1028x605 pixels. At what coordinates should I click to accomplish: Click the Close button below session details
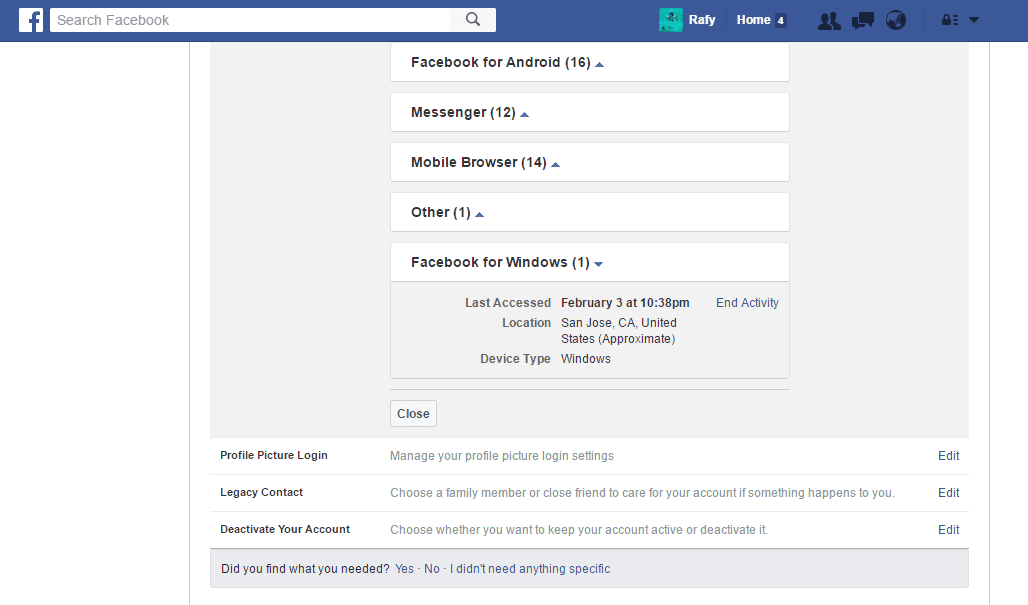tap(413, 413)
